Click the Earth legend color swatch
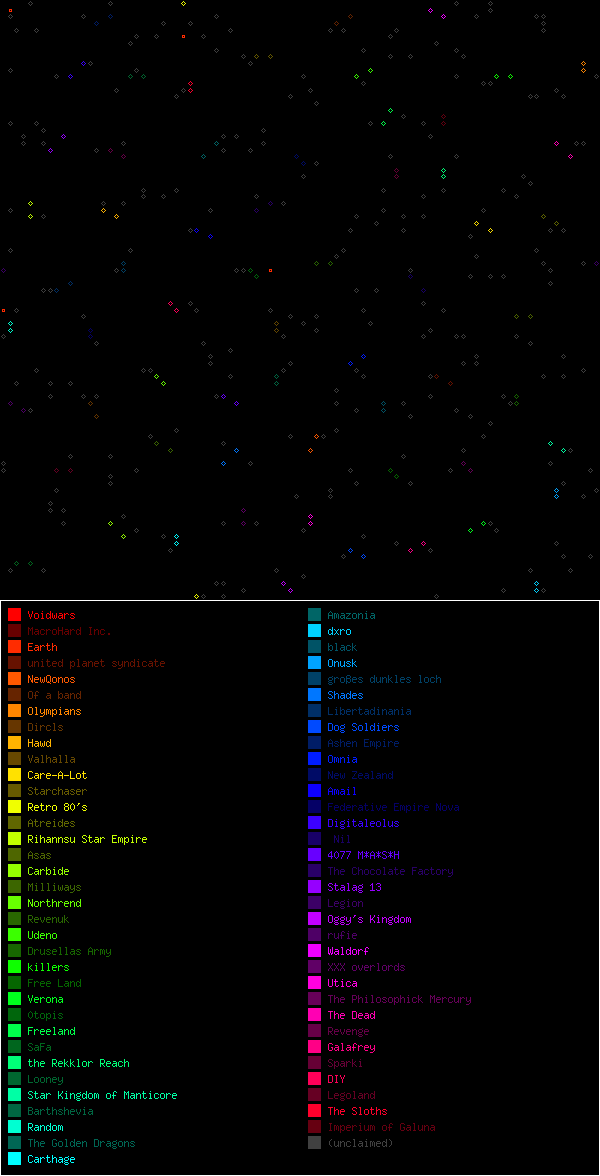The width and height of the screenshot is (600, 1176). point(14,646)
